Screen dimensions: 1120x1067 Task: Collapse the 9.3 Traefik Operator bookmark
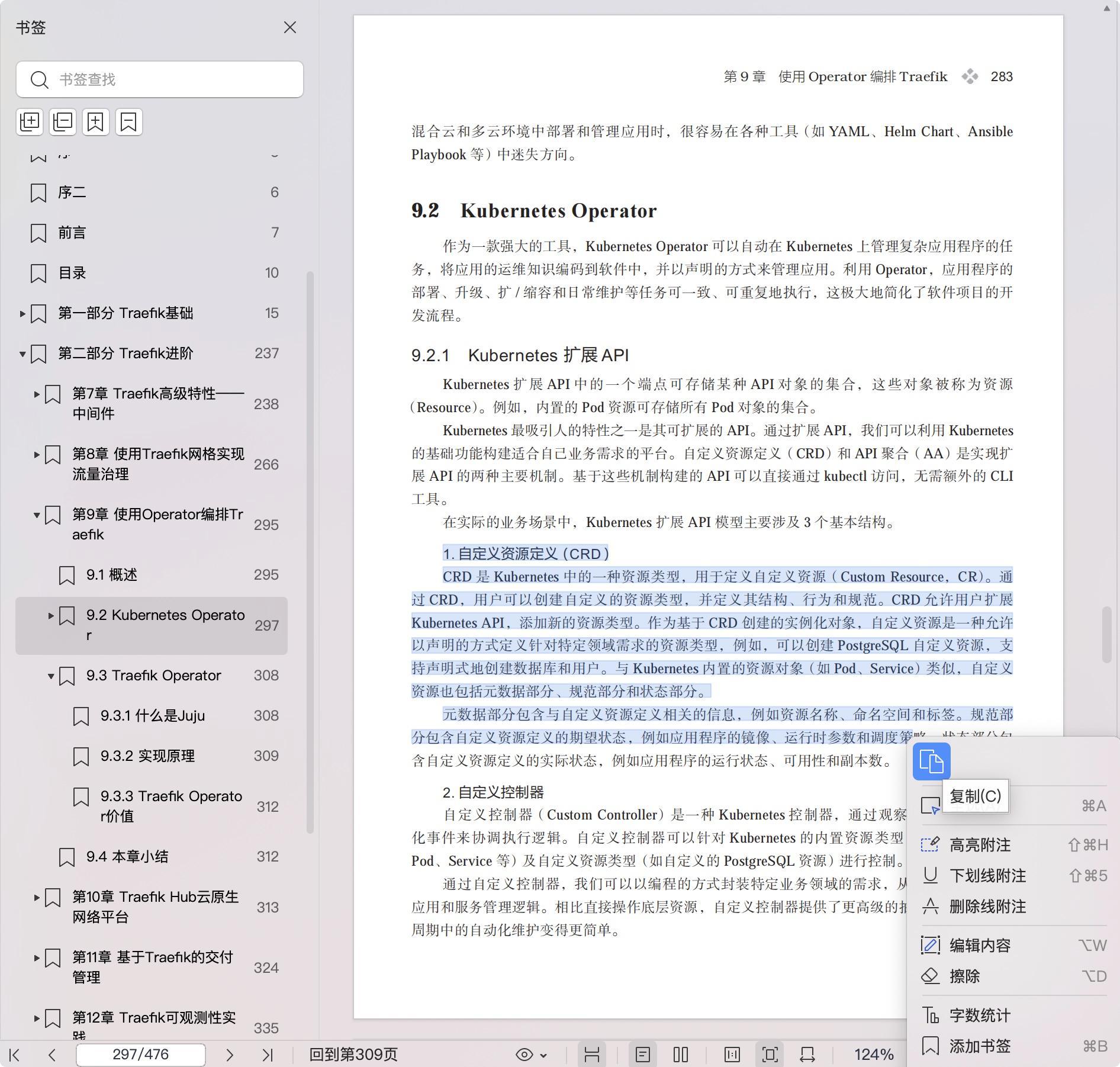[51, 676]
